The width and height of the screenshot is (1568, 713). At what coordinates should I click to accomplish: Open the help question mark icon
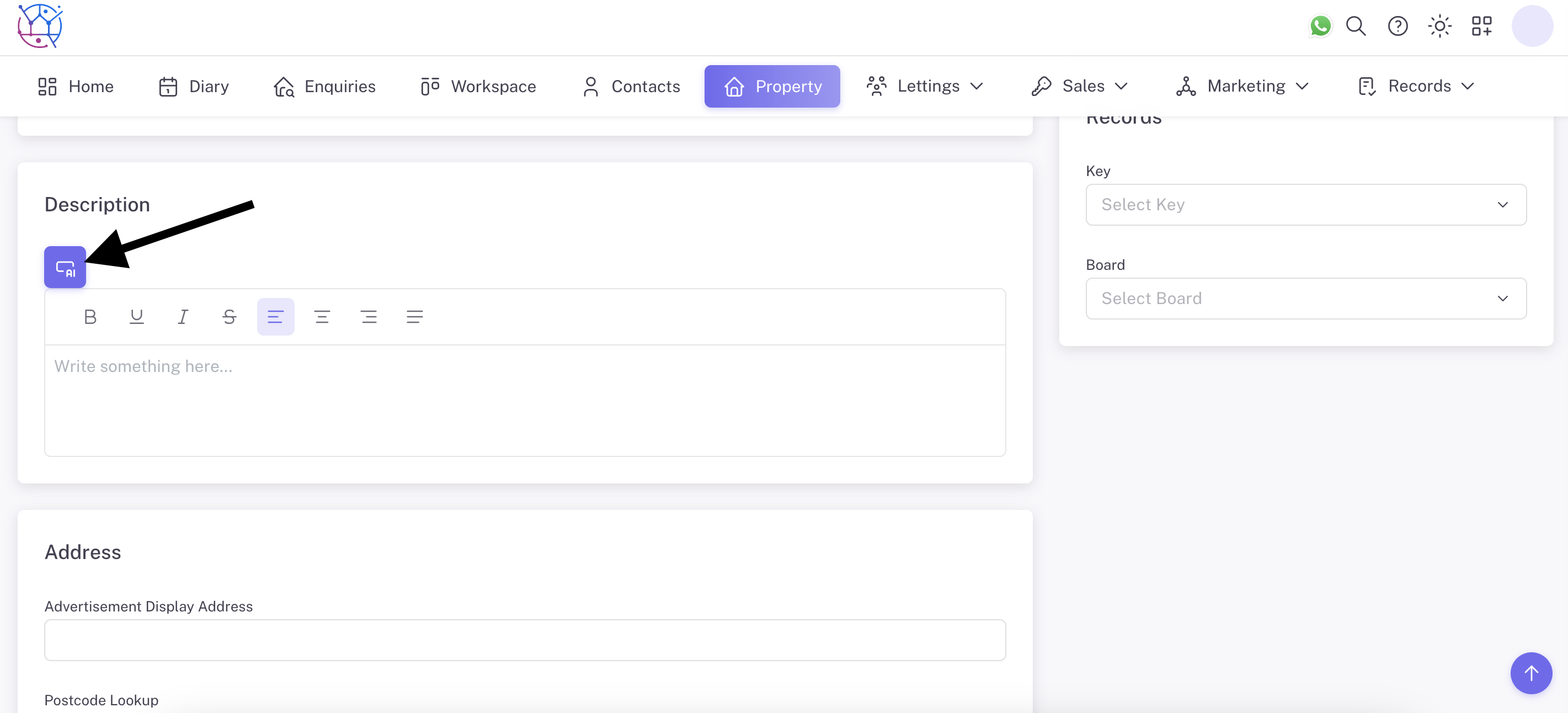1398,26
